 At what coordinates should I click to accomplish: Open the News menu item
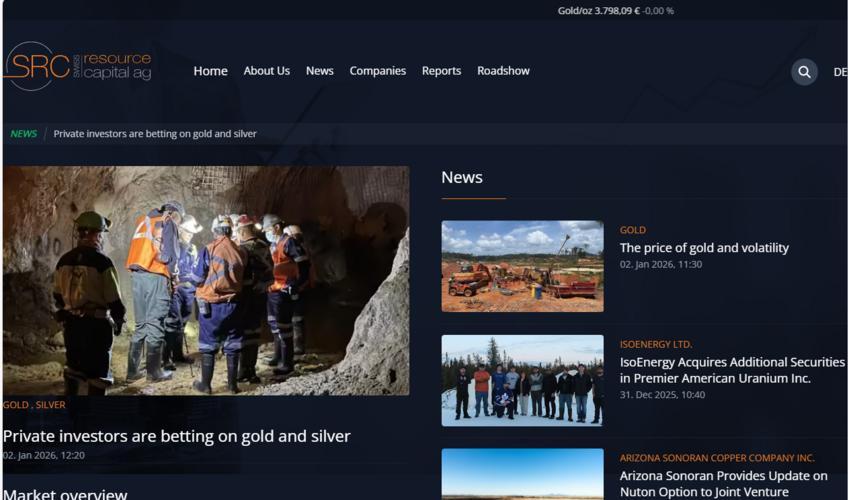[319, 71]
